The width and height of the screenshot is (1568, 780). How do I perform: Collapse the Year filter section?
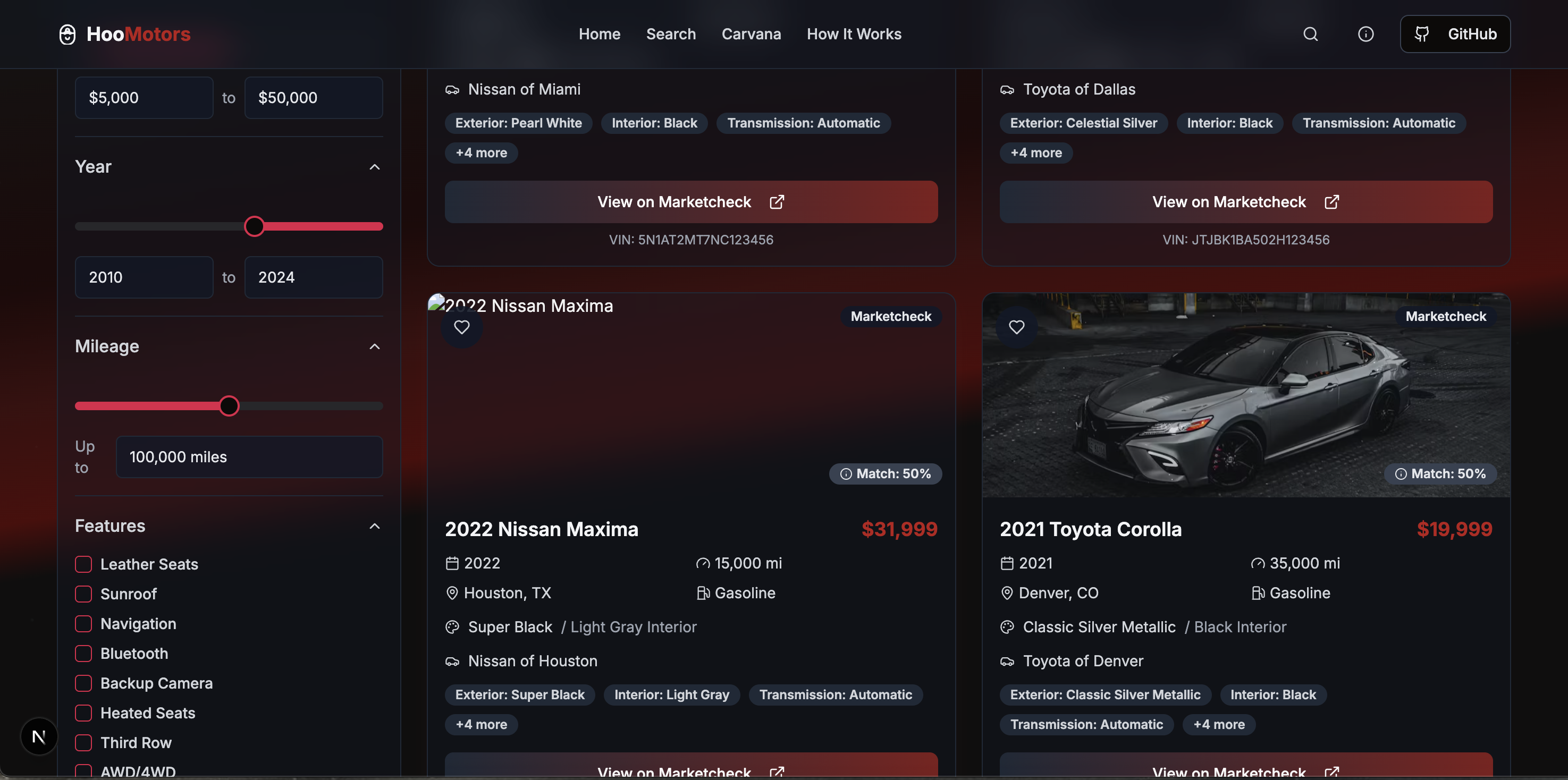pos(374,167)
